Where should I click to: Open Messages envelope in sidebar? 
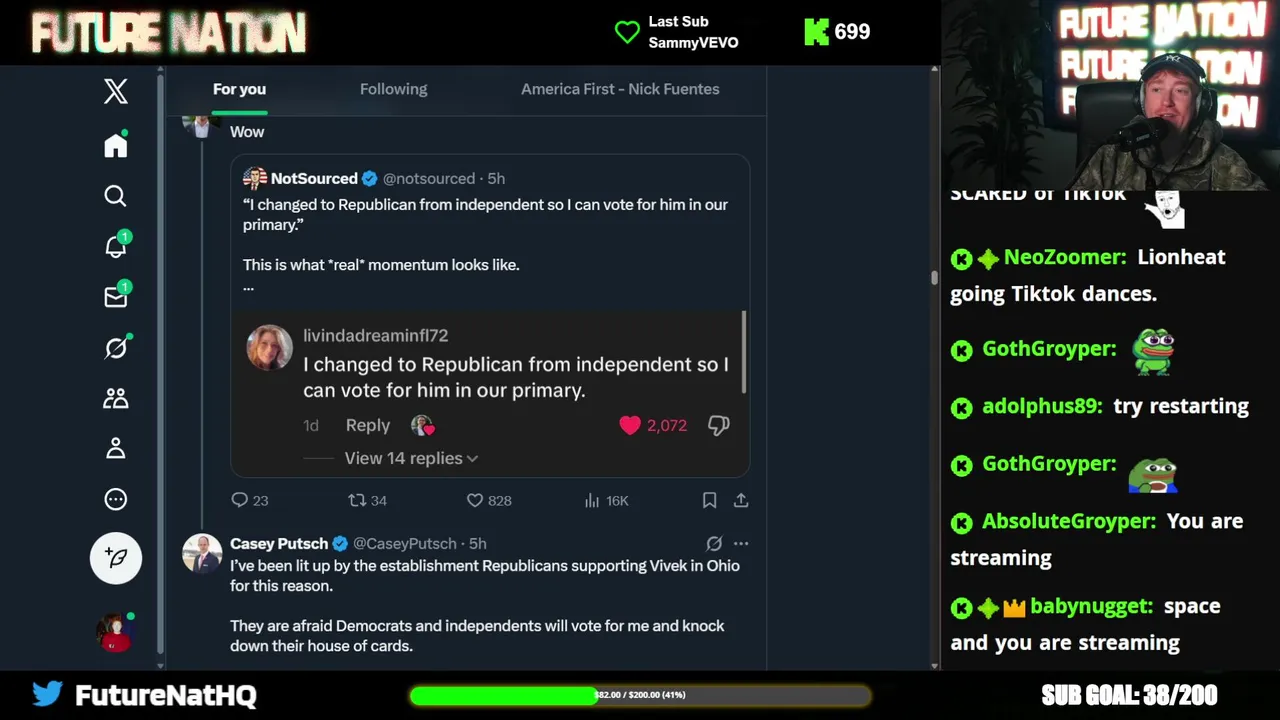116,297
